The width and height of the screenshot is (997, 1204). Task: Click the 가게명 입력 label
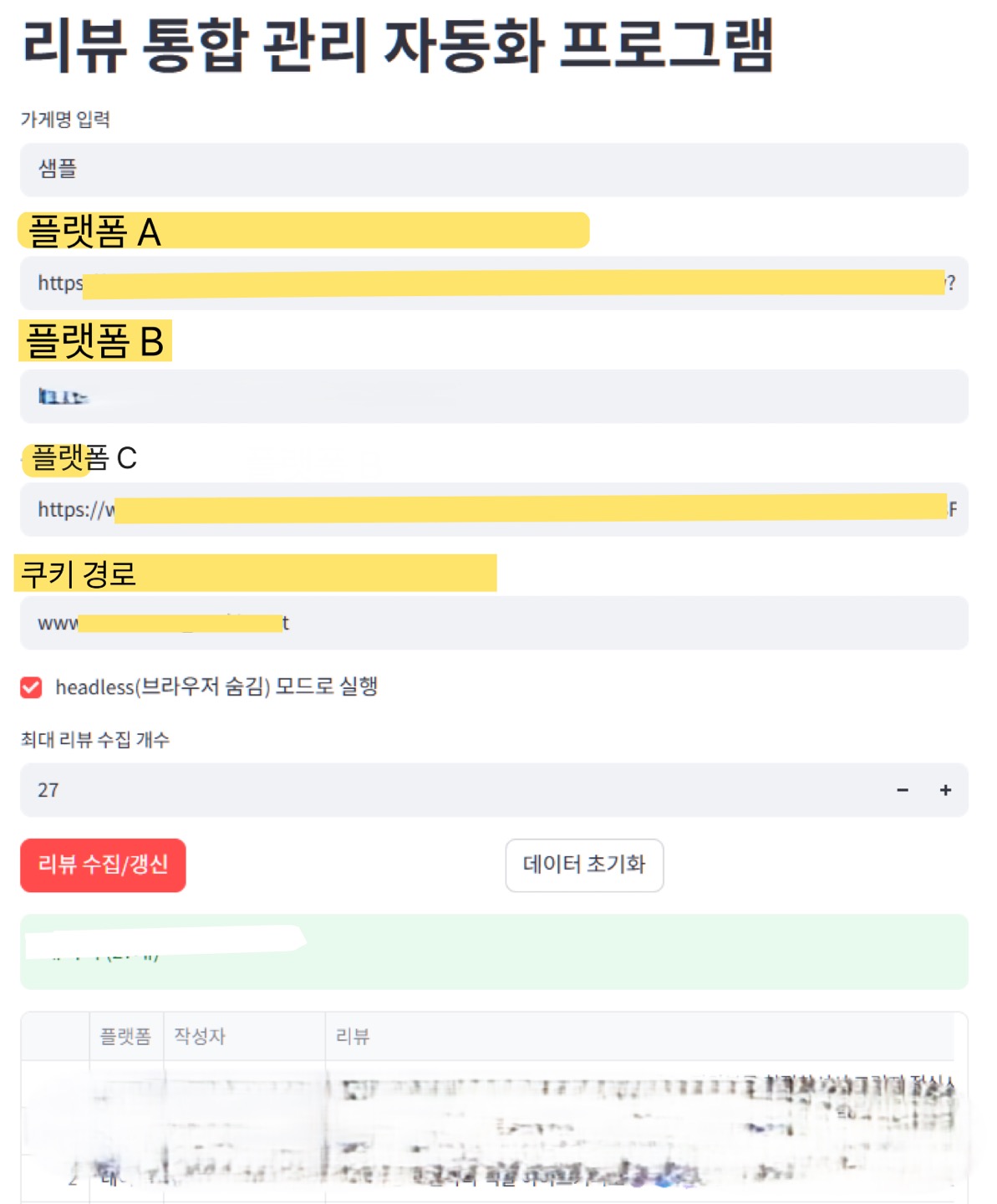coord(65,120)
